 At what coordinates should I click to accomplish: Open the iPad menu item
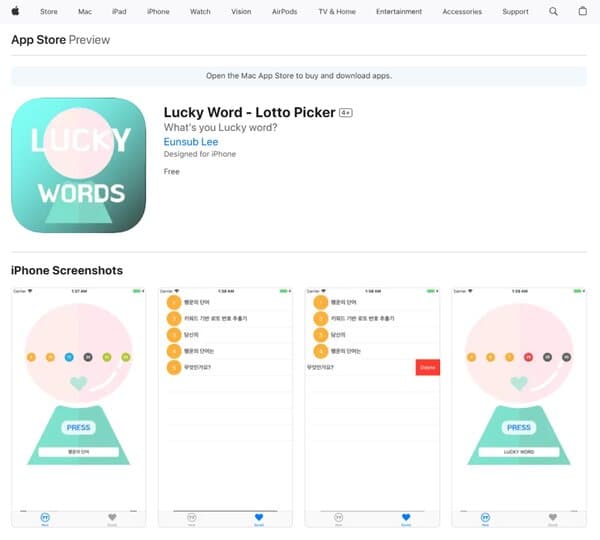119,11
